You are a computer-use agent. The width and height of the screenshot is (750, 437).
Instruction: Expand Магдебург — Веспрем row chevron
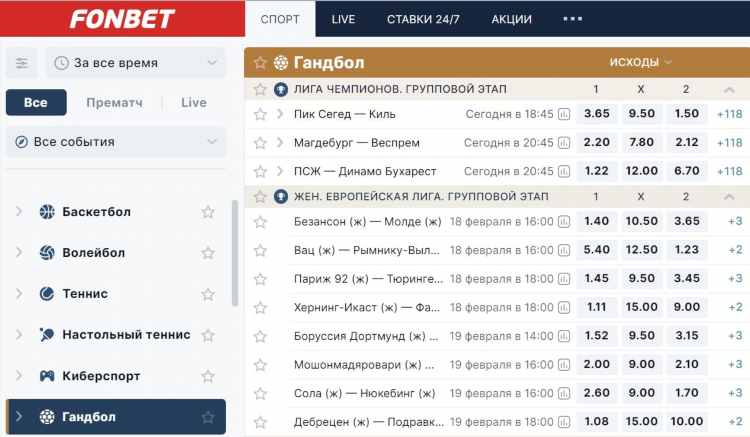click(x=280, y=143)
